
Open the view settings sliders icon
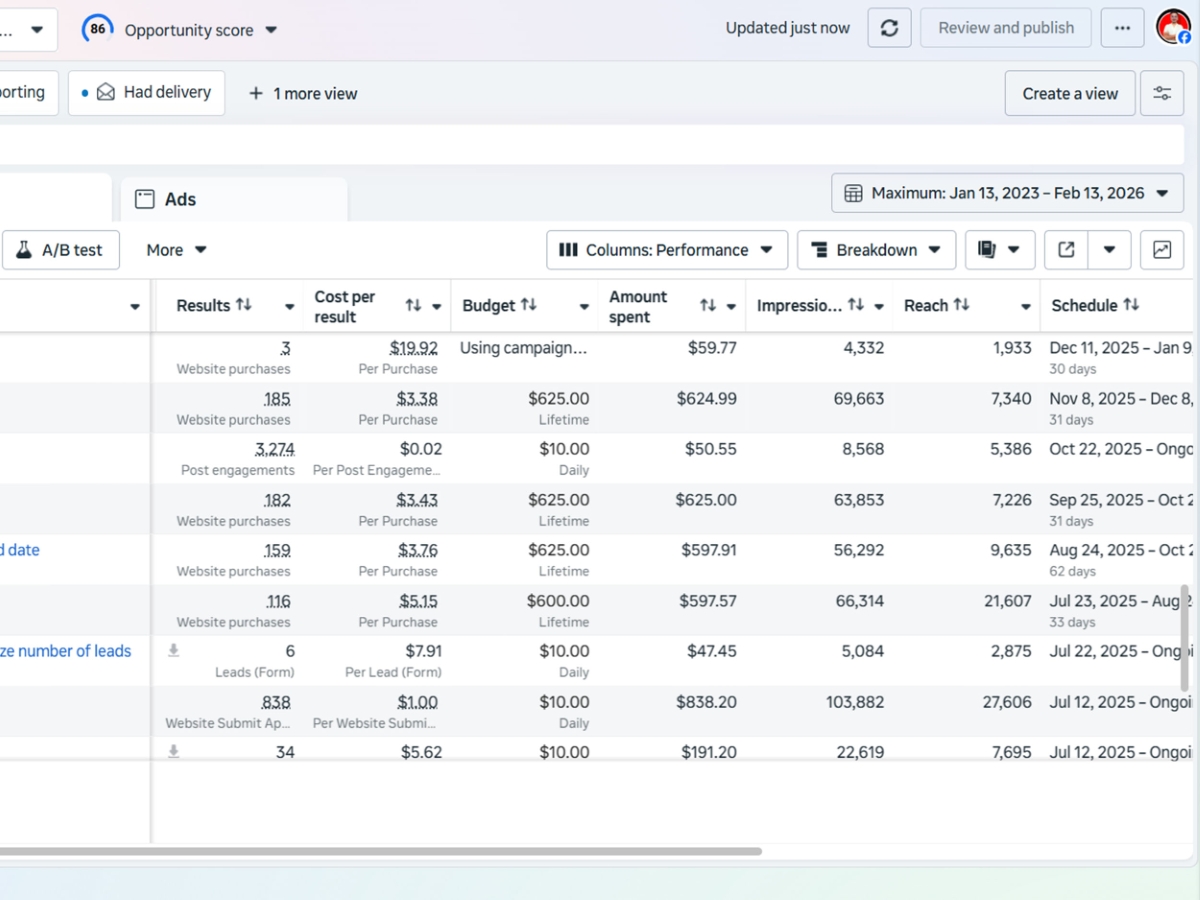click(1162, 93)
